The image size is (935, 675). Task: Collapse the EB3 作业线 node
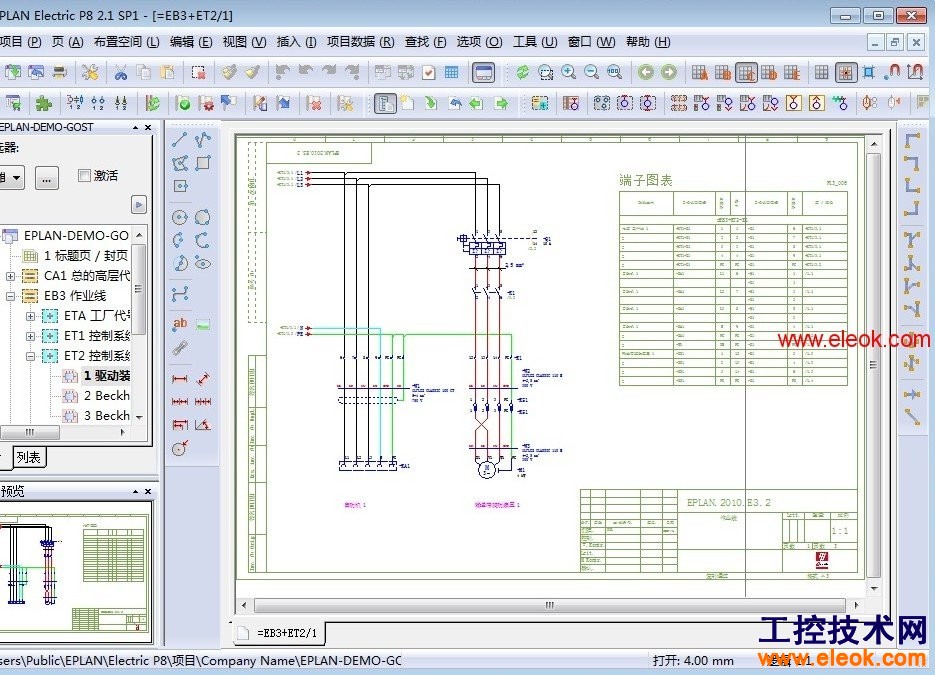[10, 296]
